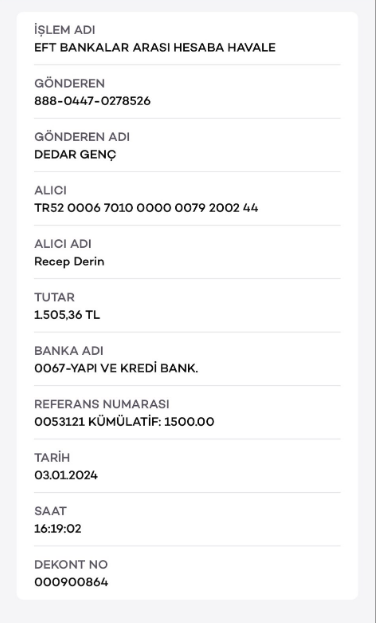Select the GÖNDEREN label
The image size is (376, 623).
[x=69, y=83]
